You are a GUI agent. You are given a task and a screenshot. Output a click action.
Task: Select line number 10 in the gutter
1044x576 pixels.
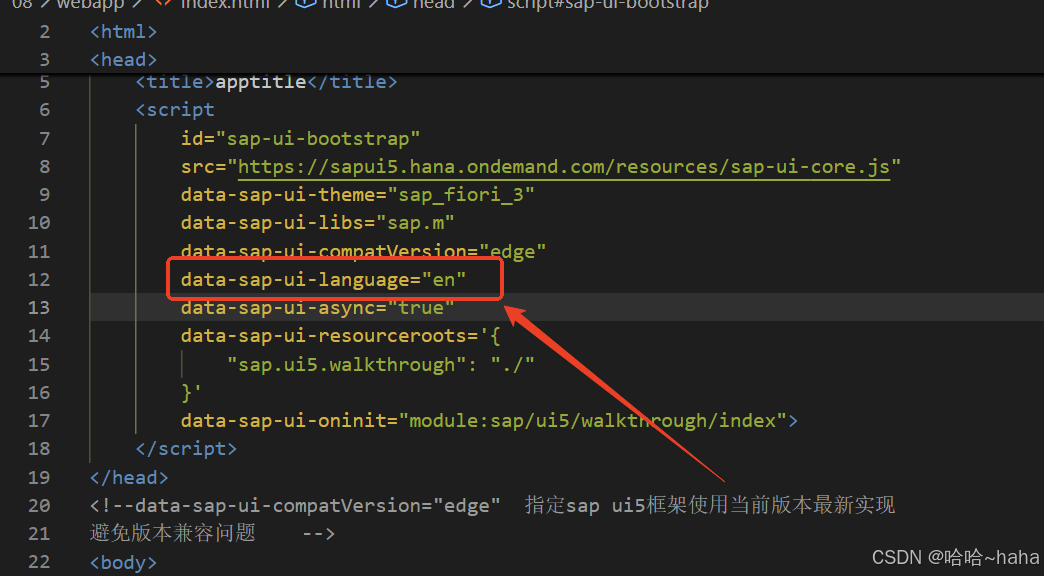39,222
